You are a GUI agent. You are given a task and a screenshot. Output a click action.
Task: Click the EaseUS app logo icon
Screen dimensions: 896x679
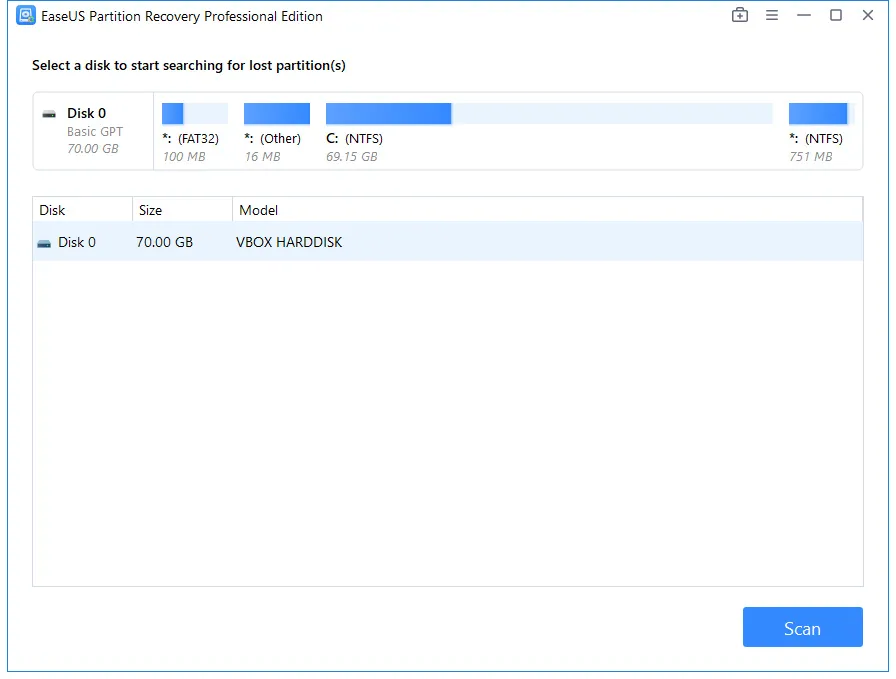click(26, 15)
